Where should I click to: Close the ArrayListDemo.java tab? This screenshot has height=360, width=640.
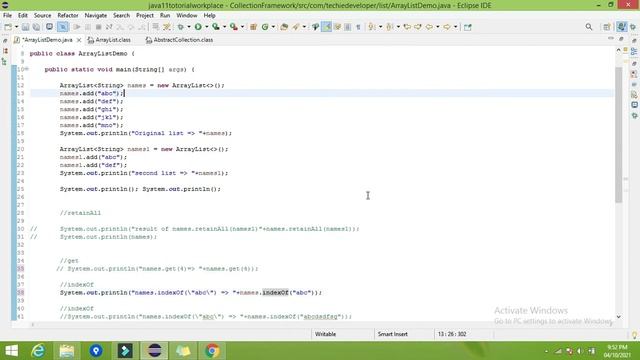[x=79, y=40]
